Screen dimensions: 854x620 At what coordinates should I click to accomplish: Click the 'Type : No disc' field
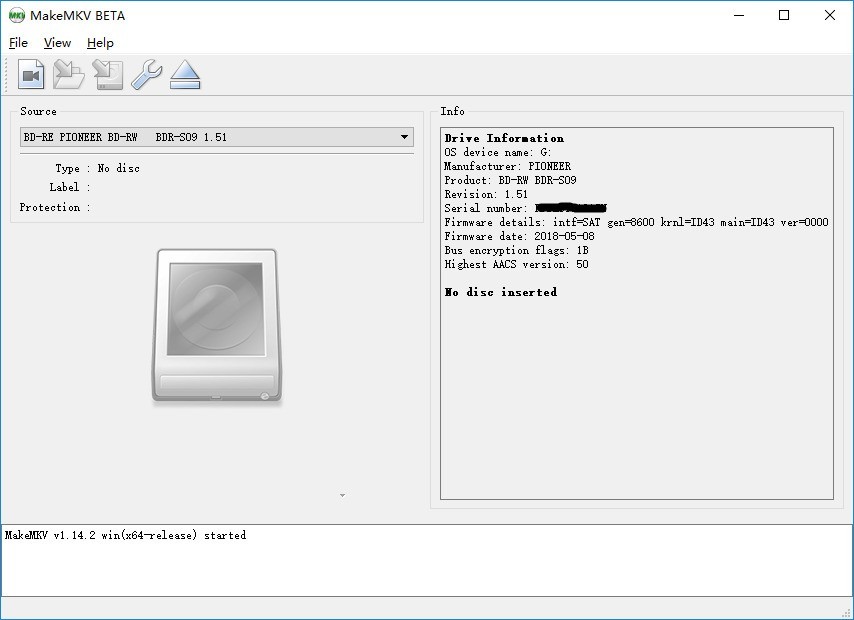[97, 168]
